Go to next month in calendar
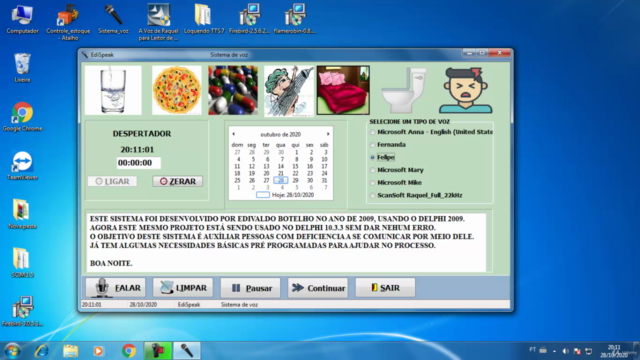The width and height of the screenshot is (640, 360). coord(328,134)
